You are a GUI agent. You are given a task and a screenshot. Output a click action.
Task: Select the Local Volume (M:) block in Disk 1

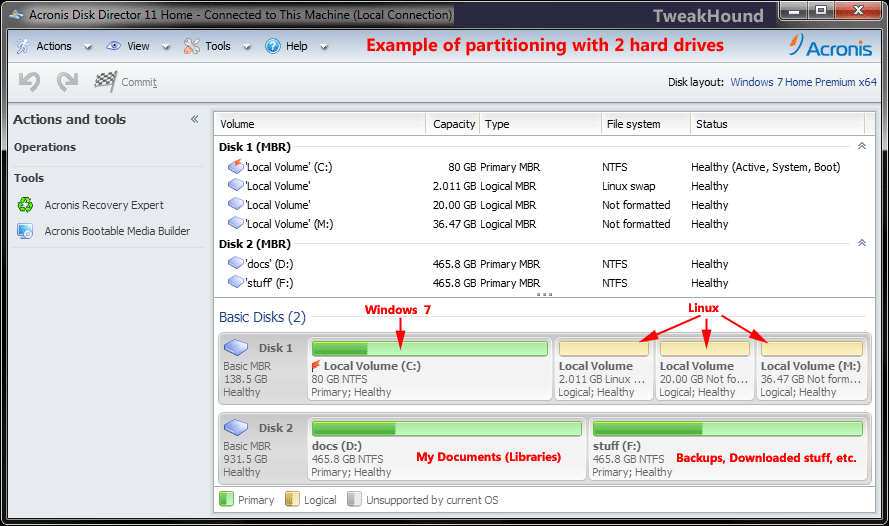pos(812,368)
